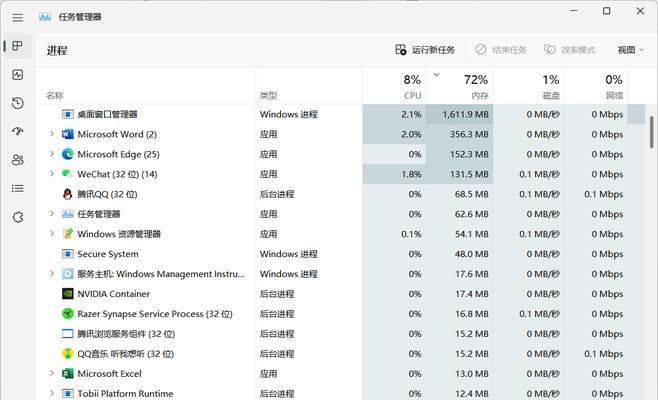Select the Processes page icon in sidebar
Viewport: 658px width, 400px height.
[x=17, y=46]
